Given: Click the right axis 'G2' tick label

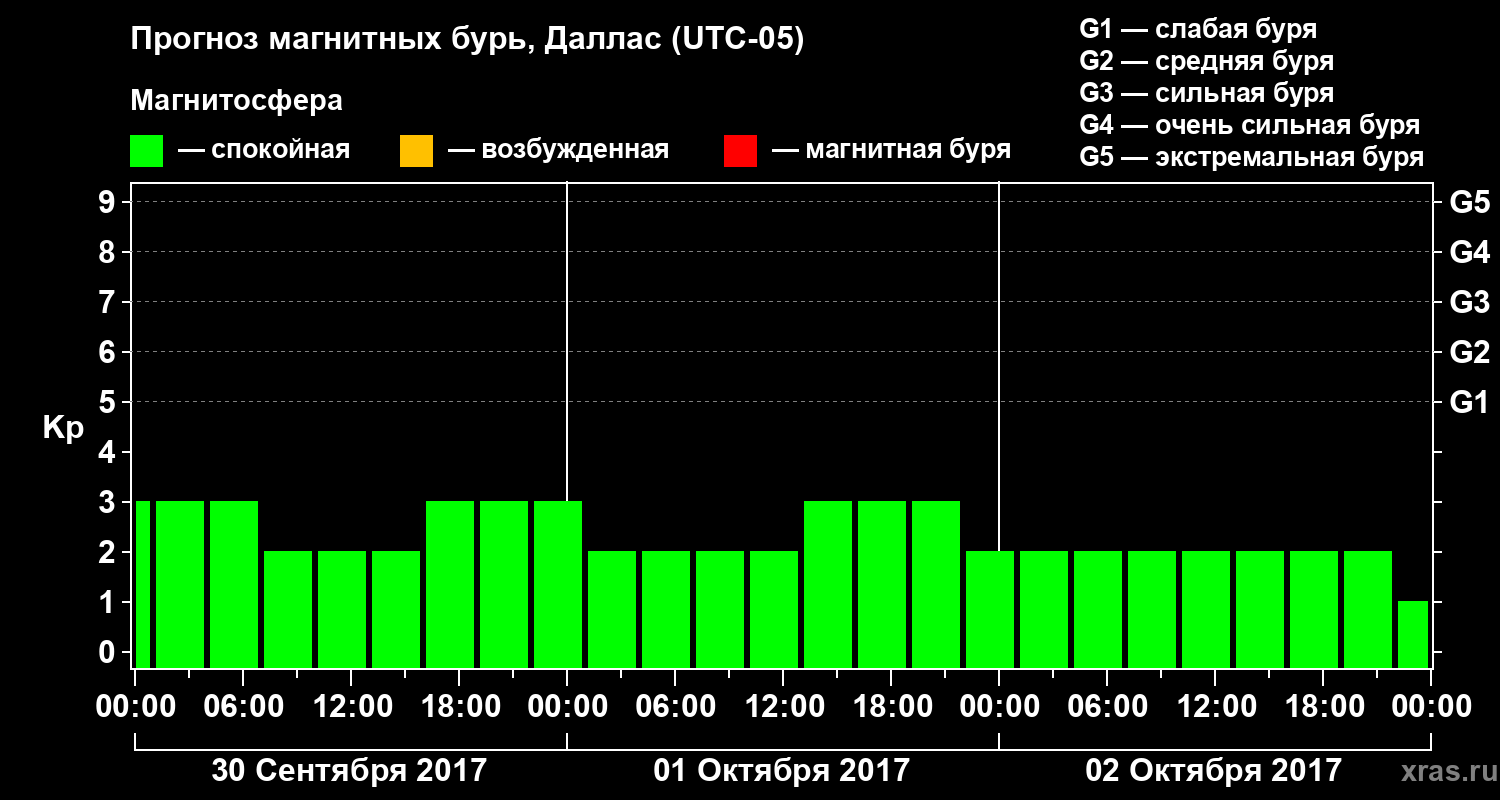Looking at the screenshot, I should tap(1469, 352).
